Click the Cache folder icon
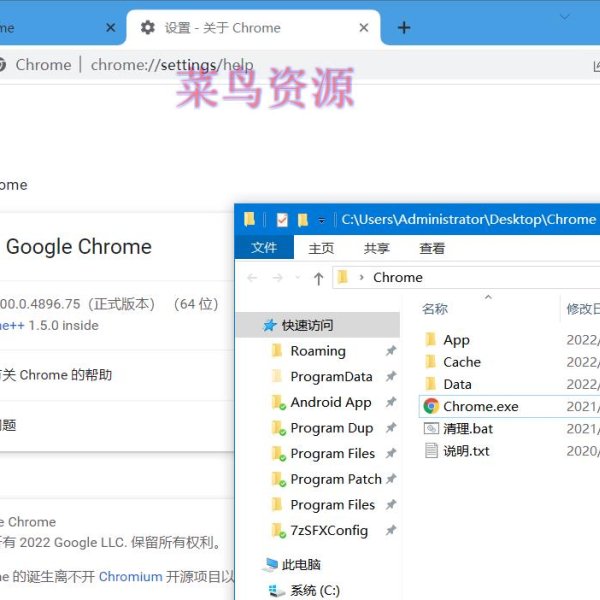Image resolution: width=600 pixels, height=600 pixels. [431, 361]
